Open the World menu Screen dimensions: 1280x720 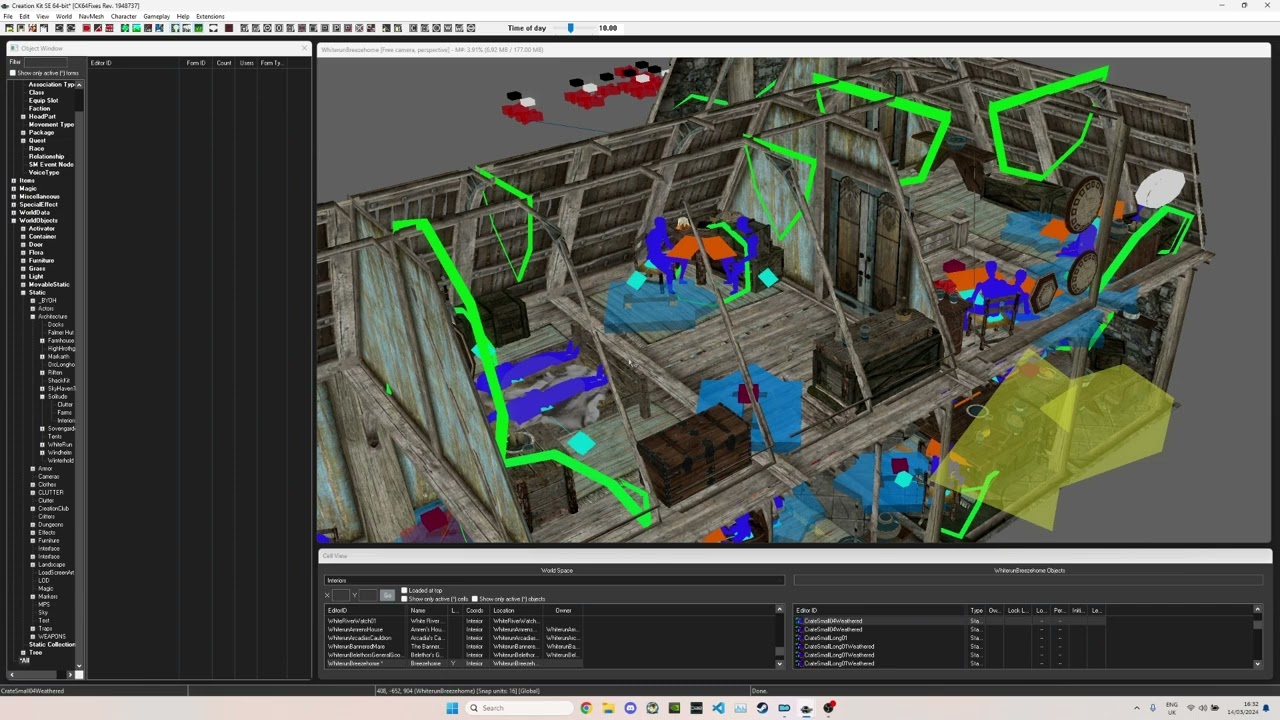(64, 16)
